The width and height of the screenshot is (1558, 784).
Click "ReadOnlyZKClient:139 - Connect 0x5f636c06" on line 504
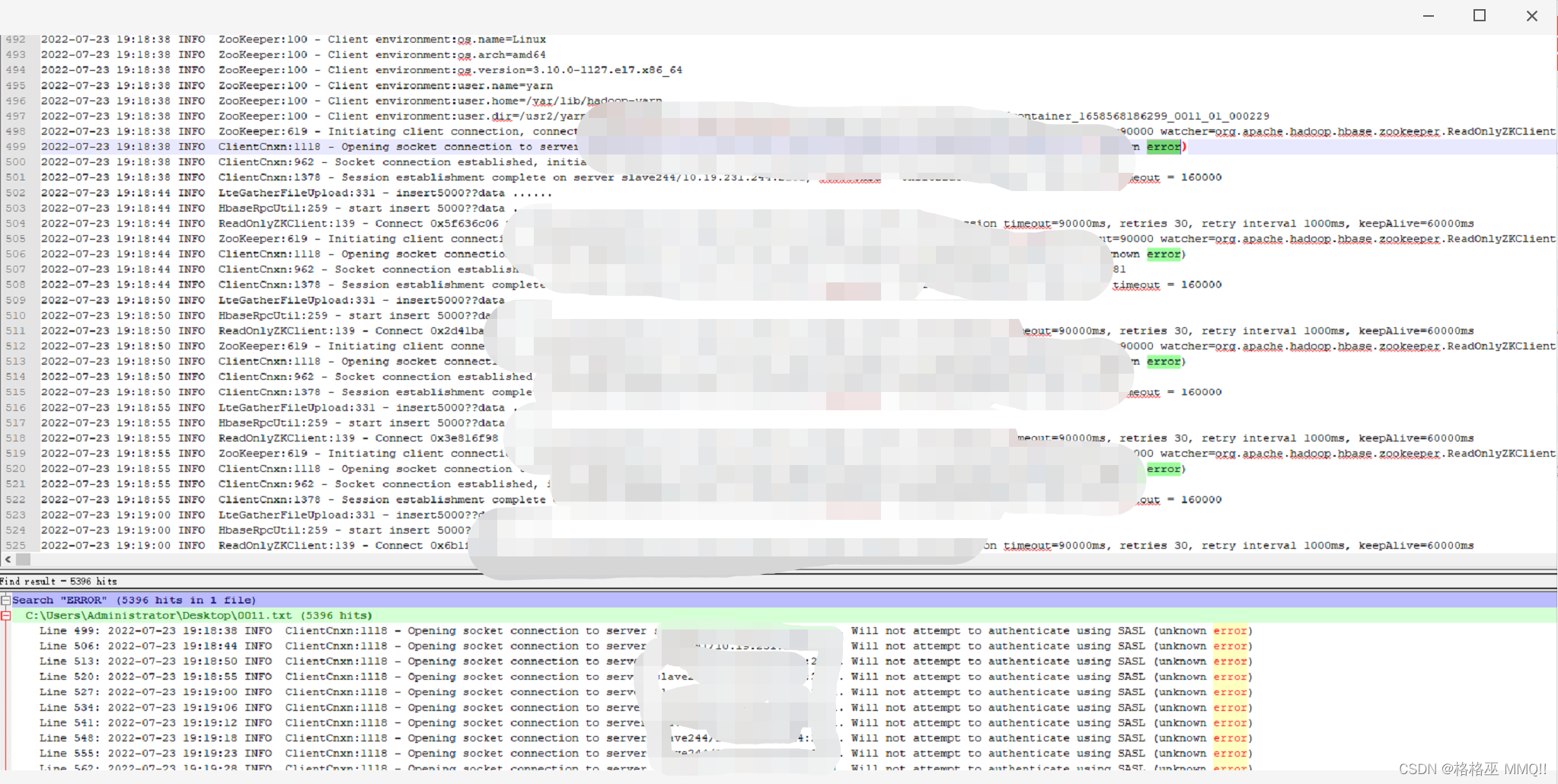359,224
